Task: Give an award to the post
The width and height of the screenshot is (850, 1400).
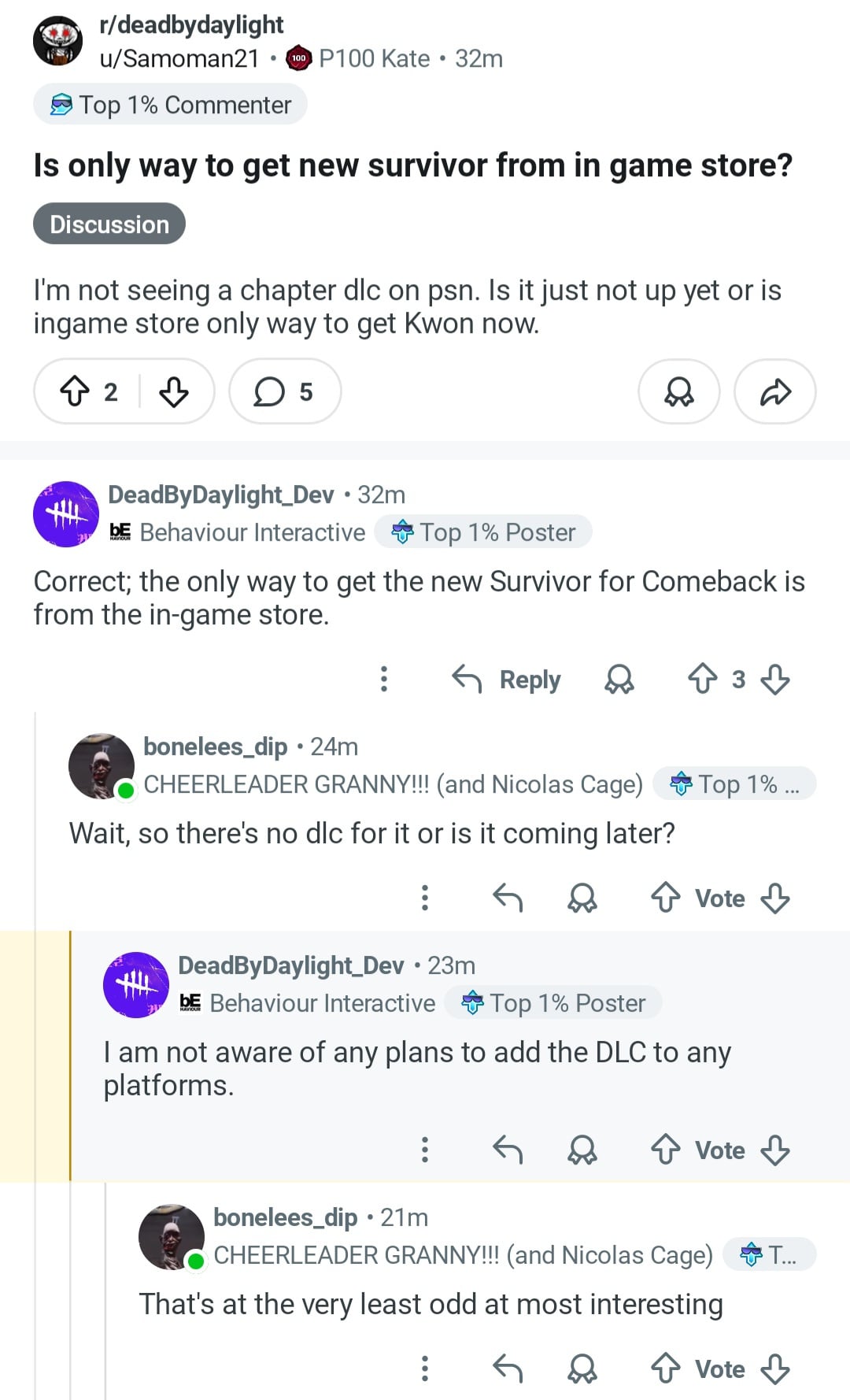Action: tap(678, 391)
